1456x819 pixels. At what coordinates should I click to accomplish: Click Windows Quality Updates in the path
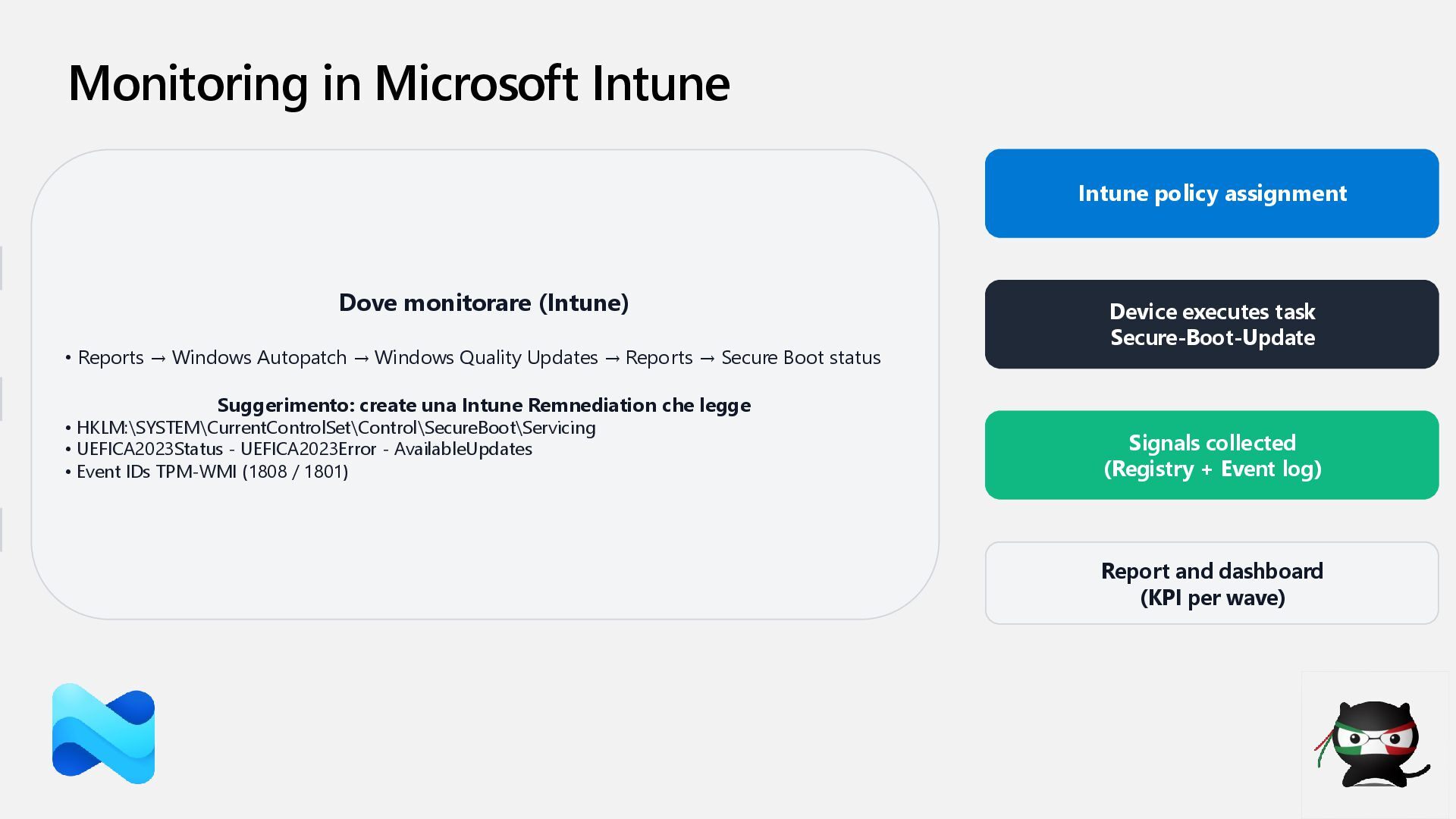coord(486,357)
